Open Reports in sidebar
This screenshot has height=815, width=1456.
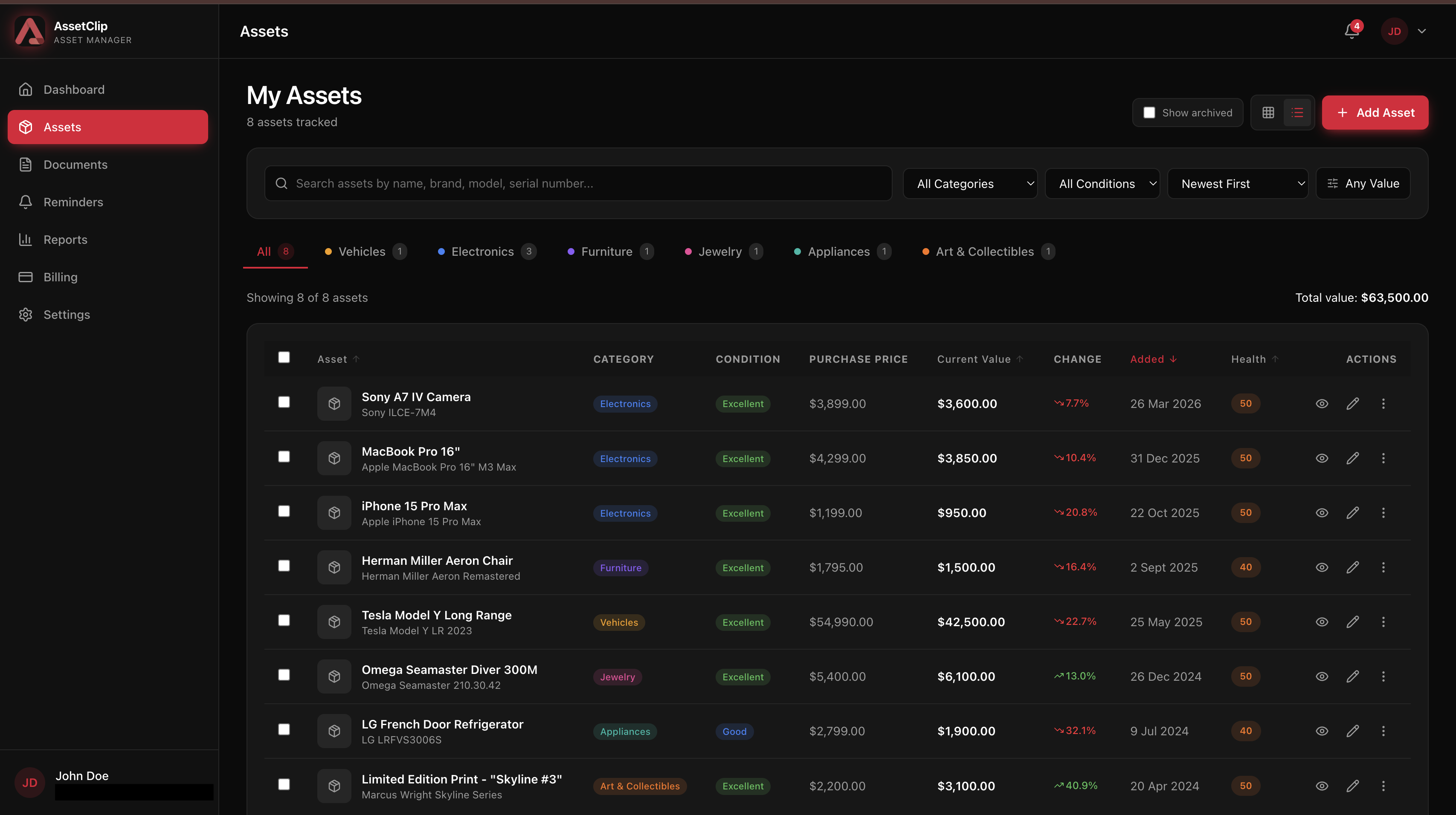pyautogui.click(x=107, y=240)
